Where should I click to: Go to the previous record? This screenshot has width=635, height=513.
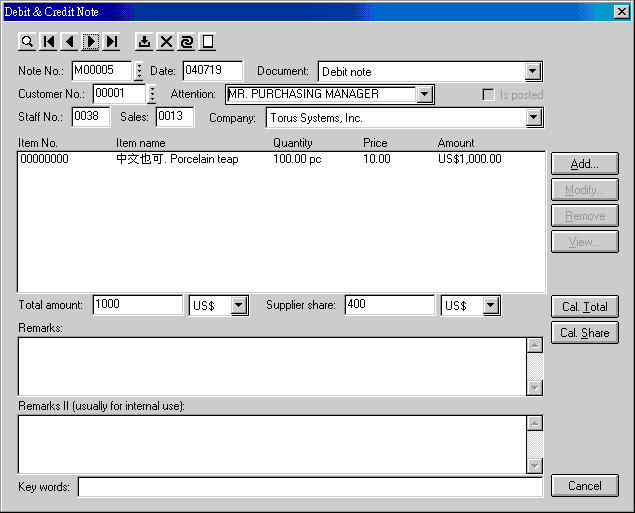tap(70, 42)
